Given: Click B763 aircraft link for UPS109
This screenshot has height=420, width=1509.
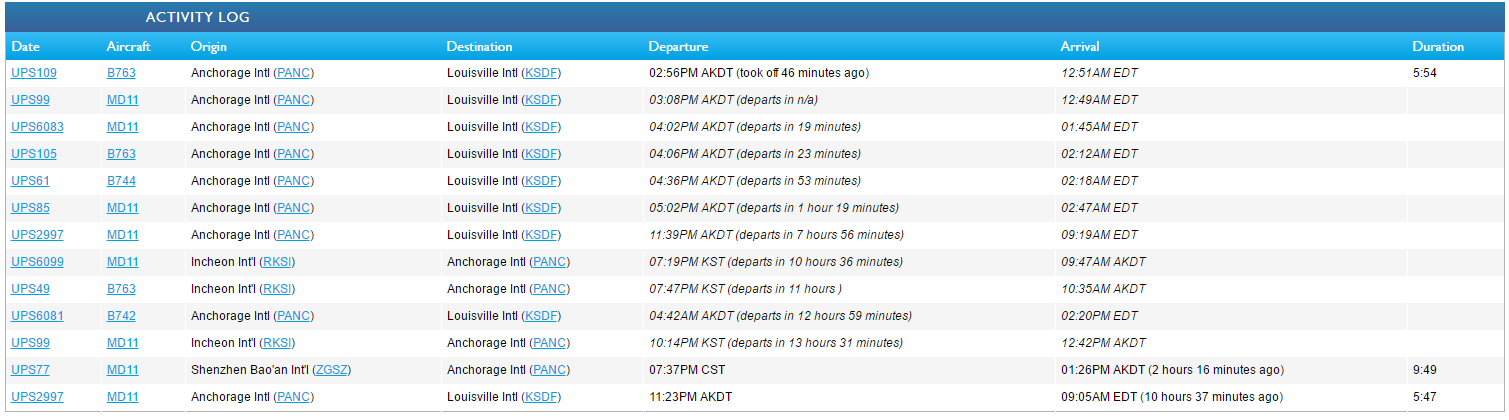Looking at the screenshot, I should [121, 73].
